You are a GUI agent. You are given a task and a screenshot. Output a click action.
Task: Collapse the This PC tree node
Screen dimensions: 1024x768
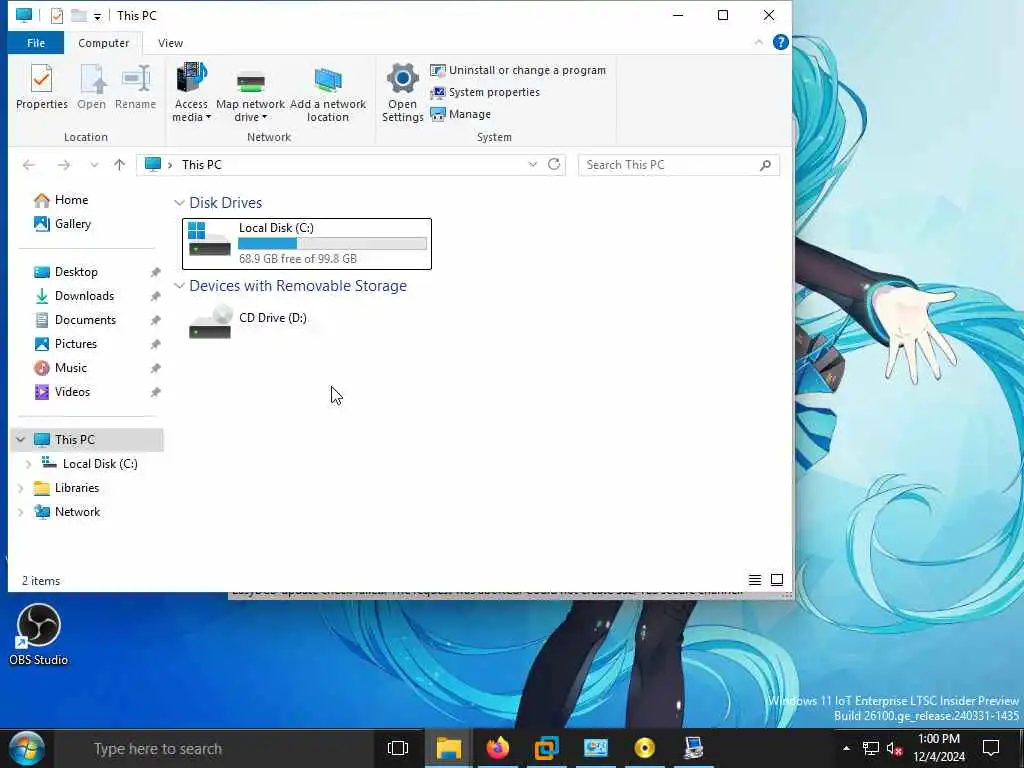pos(21,440)
